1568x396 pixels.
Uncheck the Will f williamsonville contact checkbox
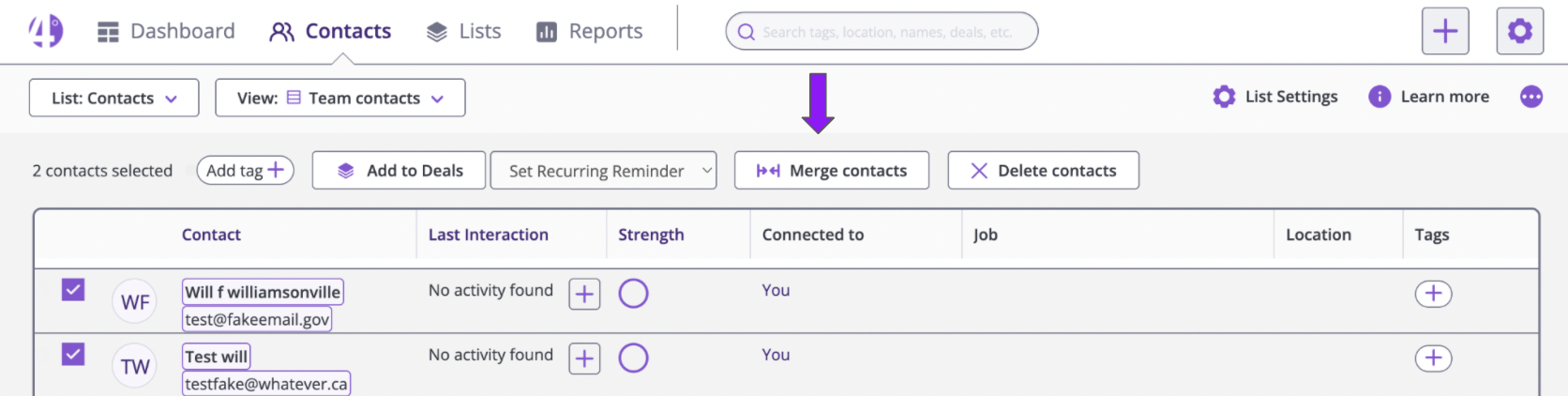click(x=73, y=289)
